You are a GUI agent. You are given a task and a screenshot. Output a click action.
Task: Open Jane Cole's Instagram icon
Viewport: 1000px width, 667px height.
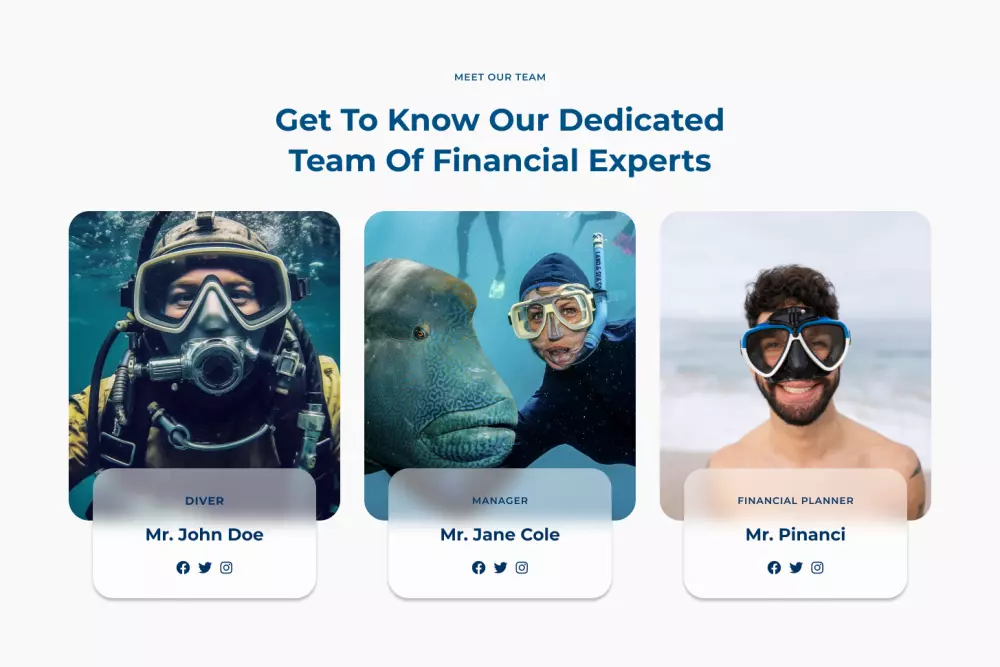522,568
